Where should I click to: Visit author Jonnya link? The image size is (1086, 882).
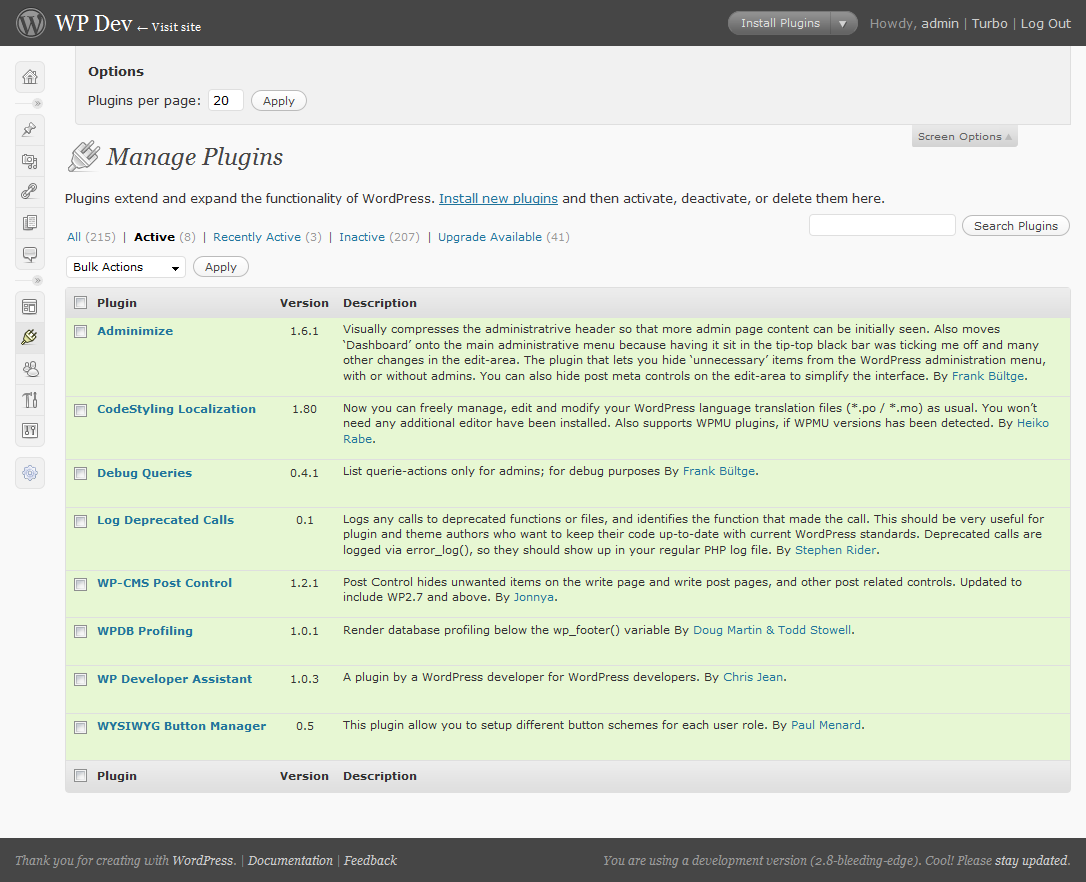click(533, 597)
